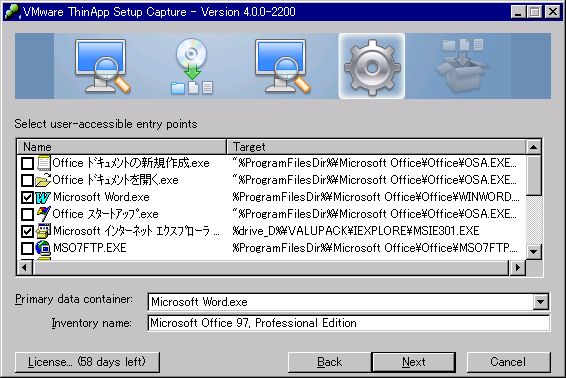Click the MSO7FTP.EXE globe icon
The width and height of the screenshot is (566, 378).
(x=43, y=248)
